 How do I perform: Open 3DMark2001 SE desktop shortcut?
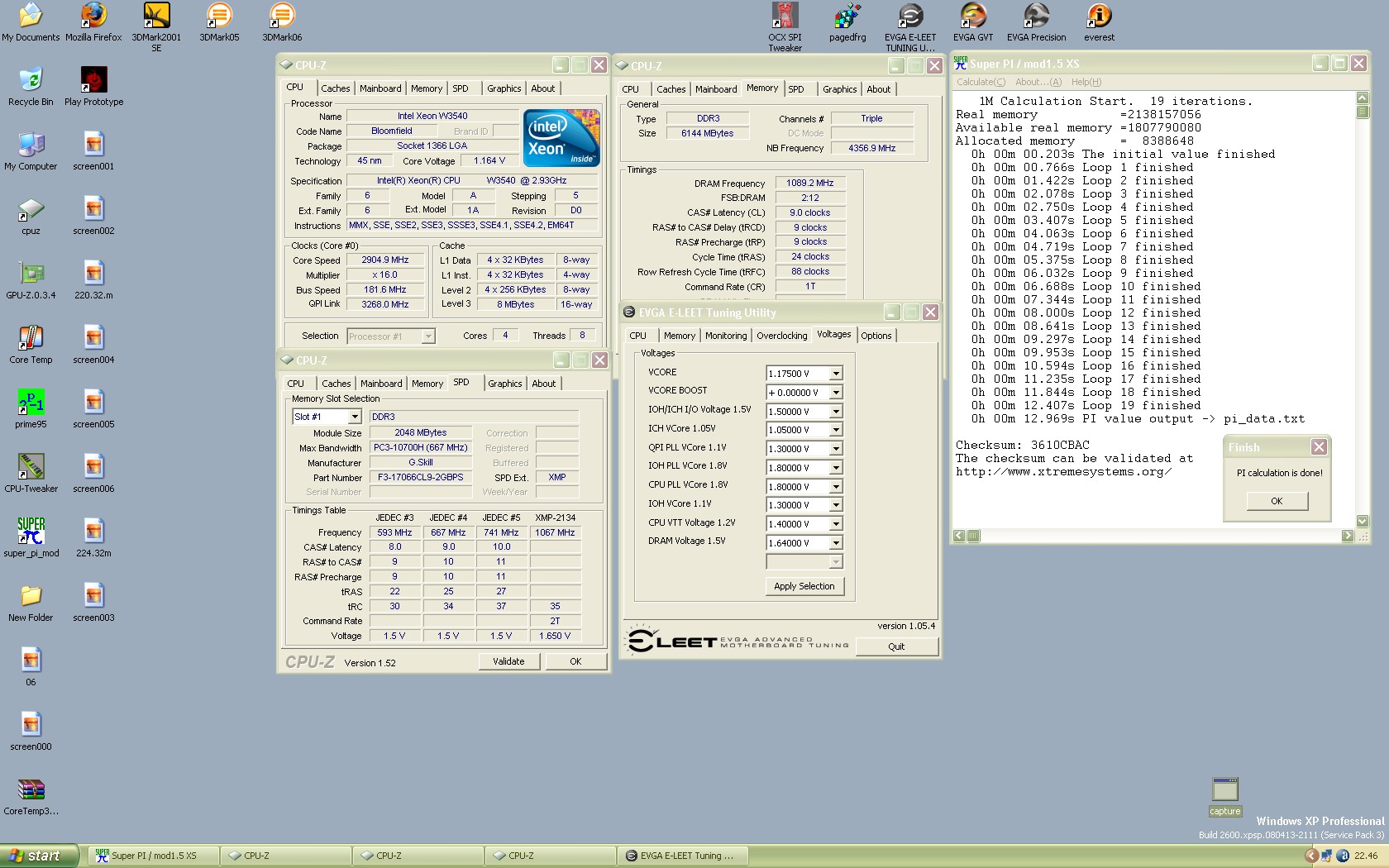156,28
